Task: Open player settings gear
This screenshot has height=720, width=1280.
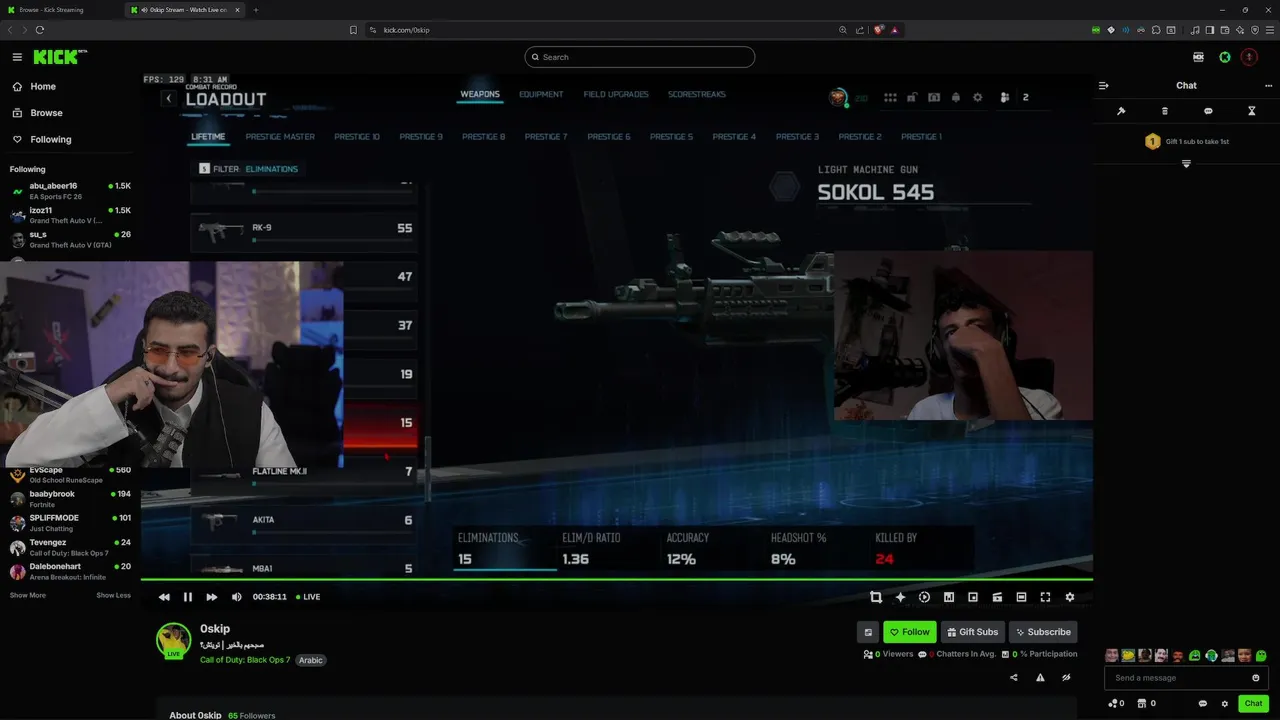Action: click(1069, 597)
